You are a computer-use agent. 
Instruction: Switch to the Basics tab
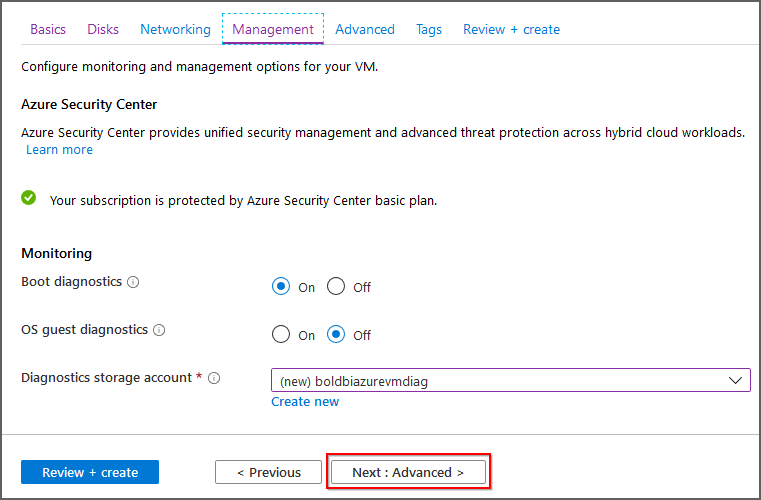pos(48,30)
